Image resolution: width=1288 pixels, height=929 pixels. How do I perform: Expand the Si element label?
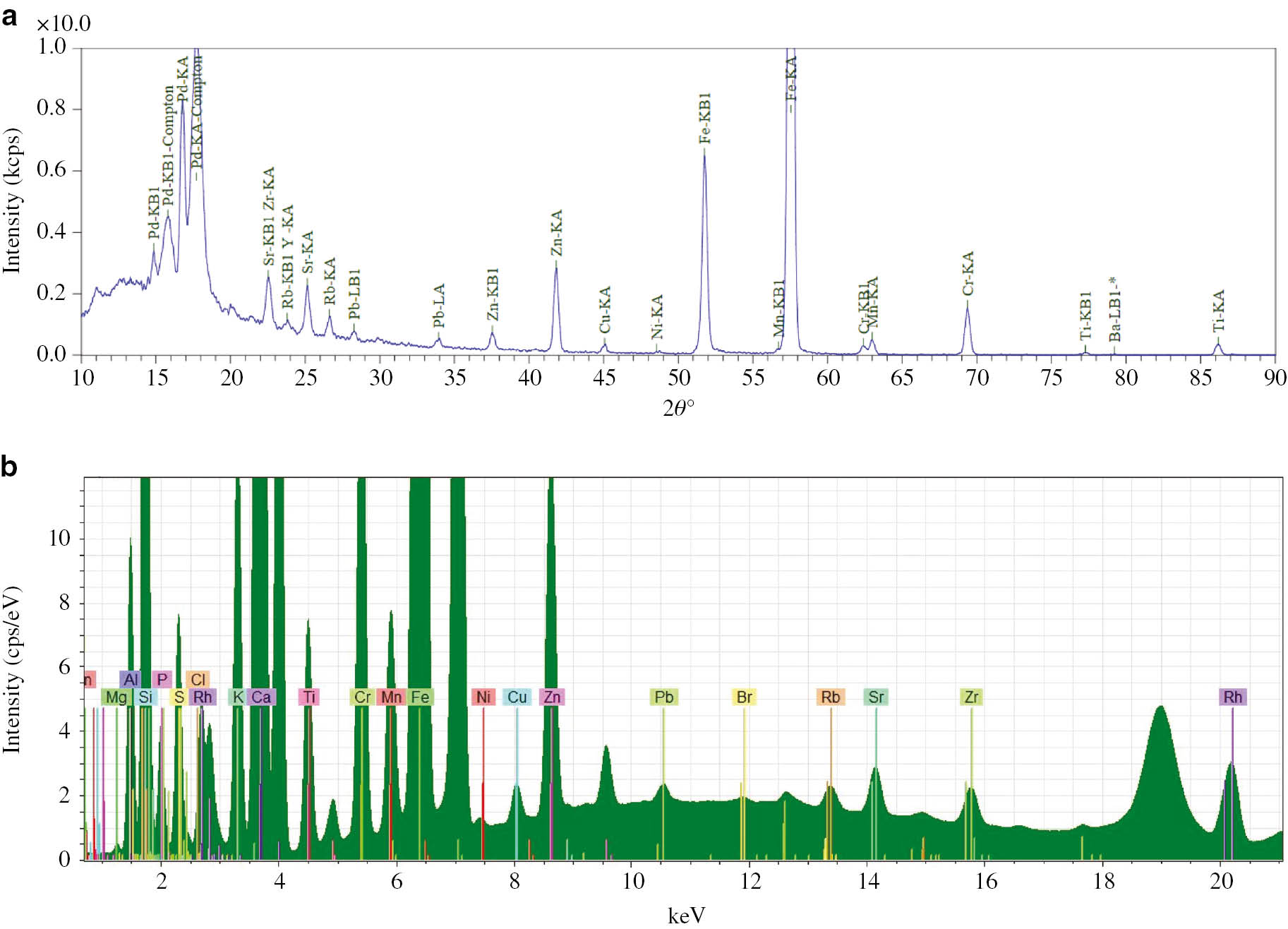pos(147,697)
